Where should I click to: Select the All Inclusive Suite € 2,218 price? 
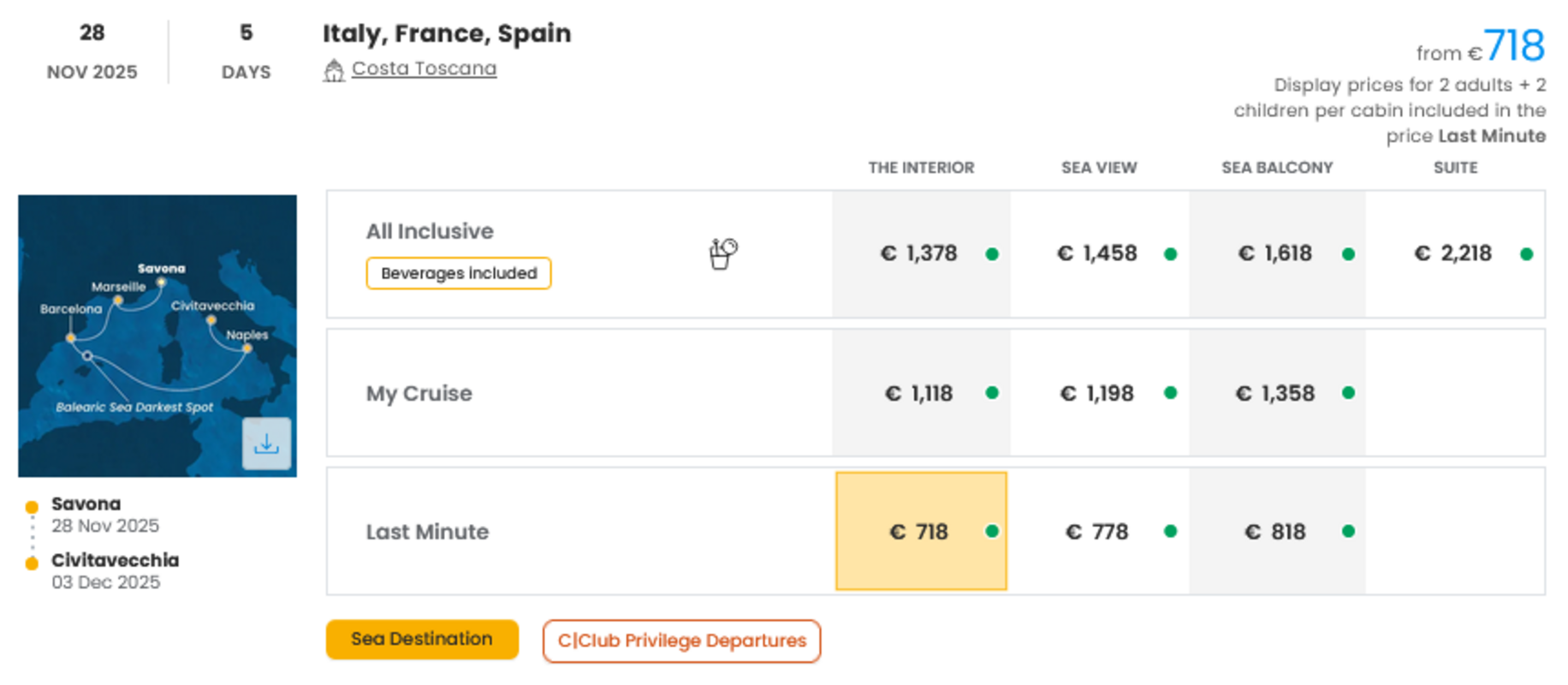1454,254
